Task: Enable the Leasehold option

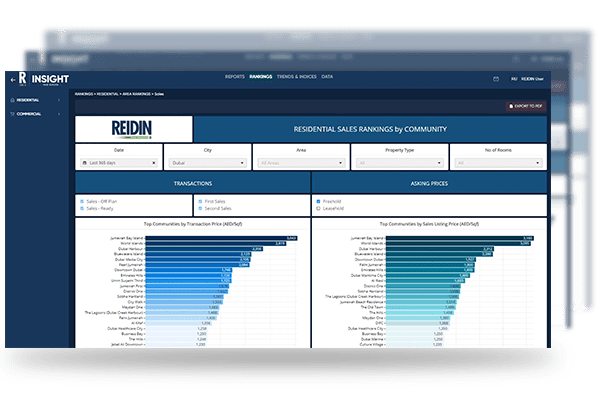Action: pos(318,208)
